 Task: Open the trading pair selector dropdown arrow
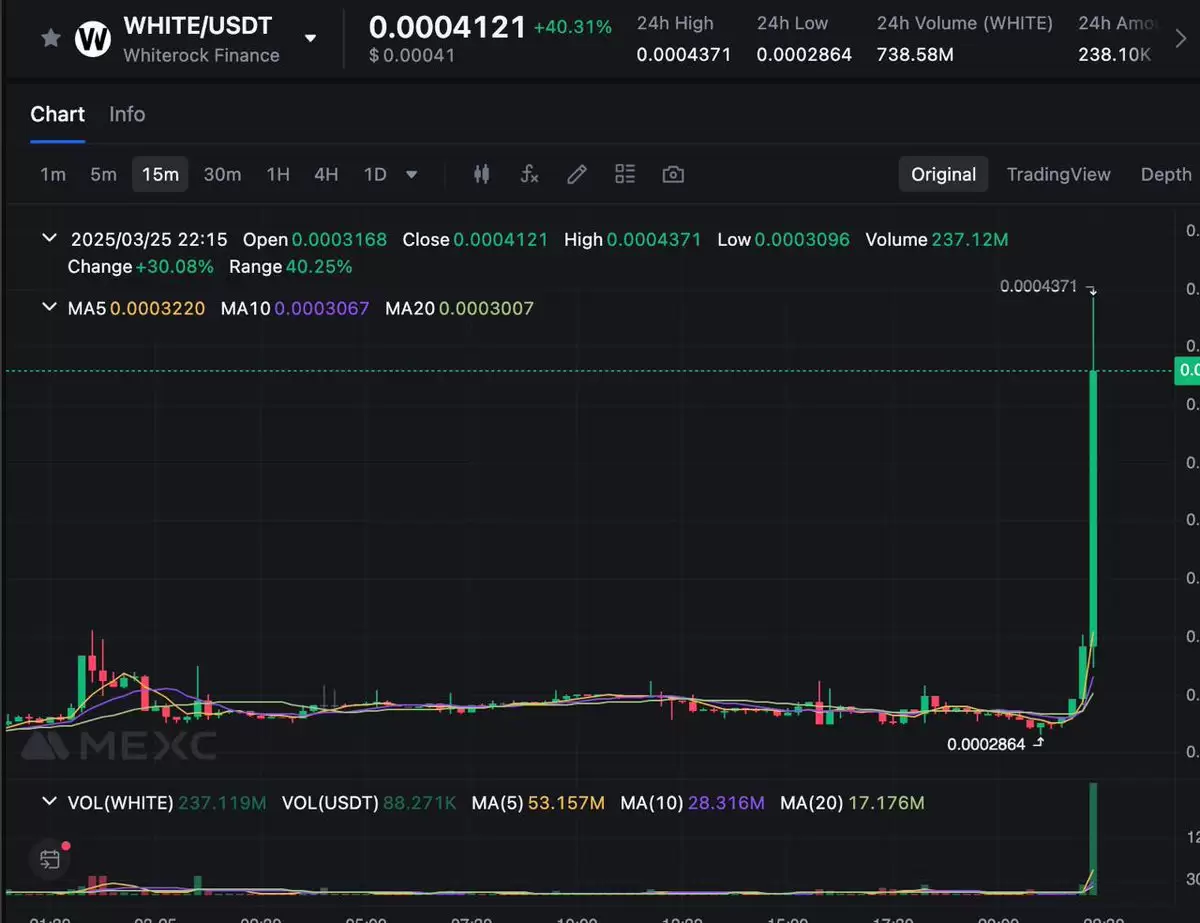pos(311,38)
